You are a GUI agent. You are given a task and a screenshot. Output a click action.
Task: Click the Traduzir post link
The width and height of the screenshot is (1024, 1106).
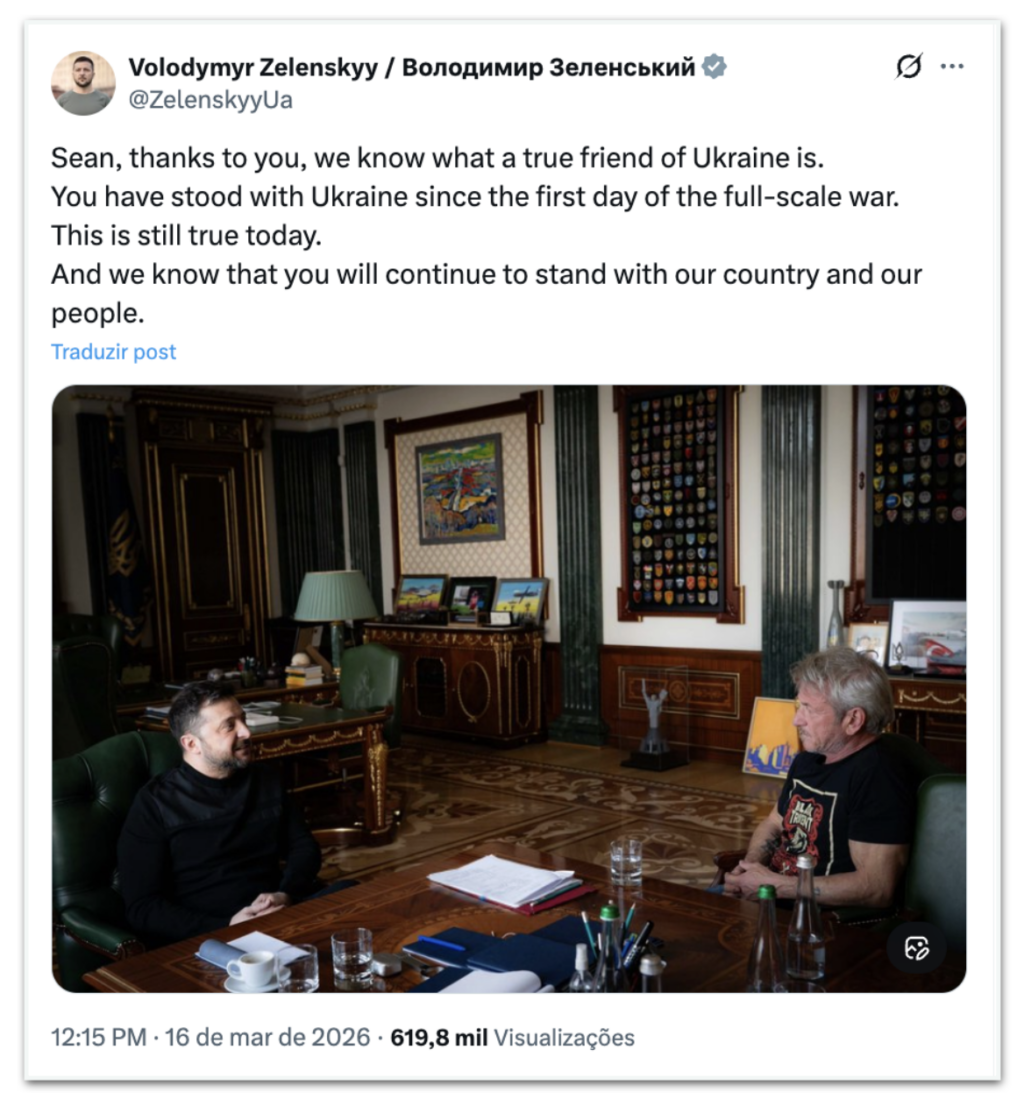pyautogui.click(x=113, y=352)
